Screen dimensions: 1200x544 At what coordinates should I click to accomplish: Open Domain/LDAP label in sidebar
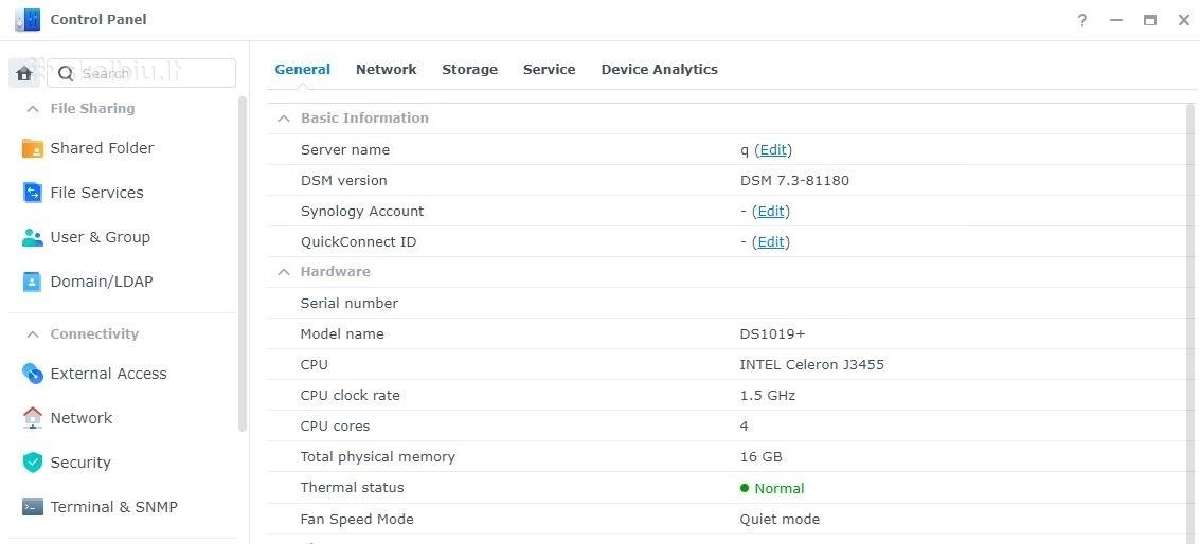102,282
